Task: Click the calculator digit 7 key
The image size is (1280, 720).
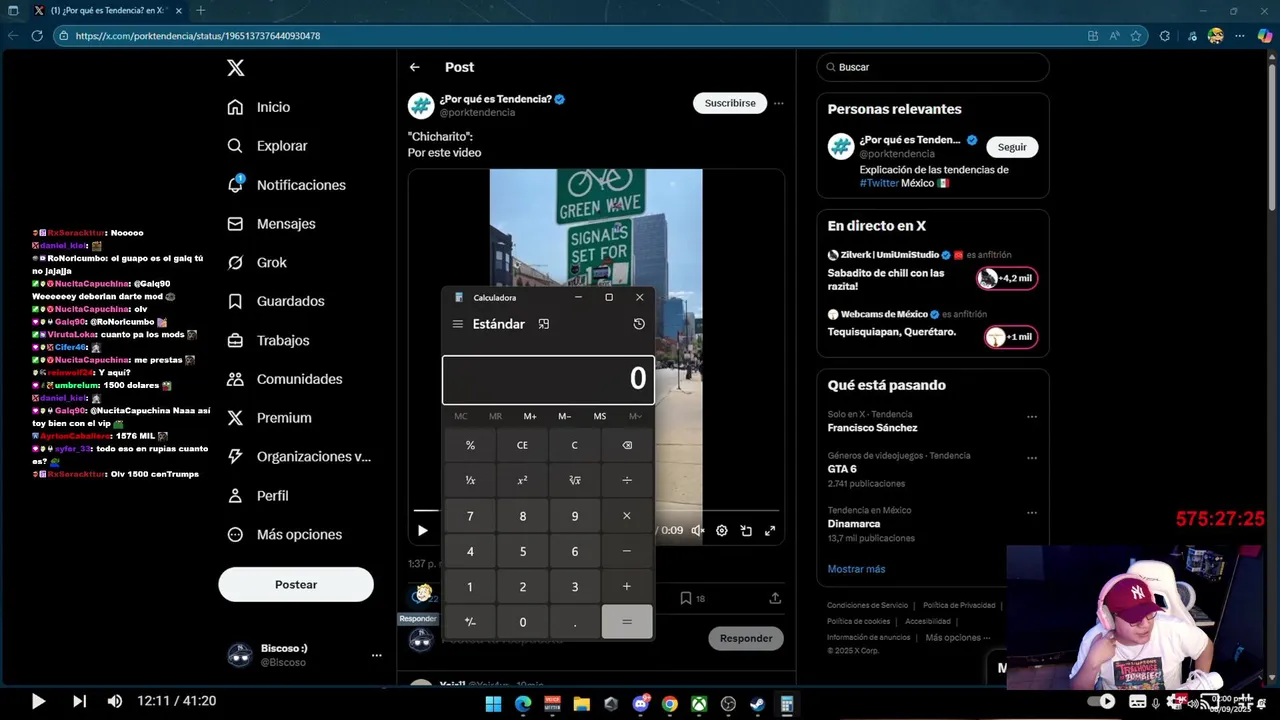Action: (x=470, y=516)
